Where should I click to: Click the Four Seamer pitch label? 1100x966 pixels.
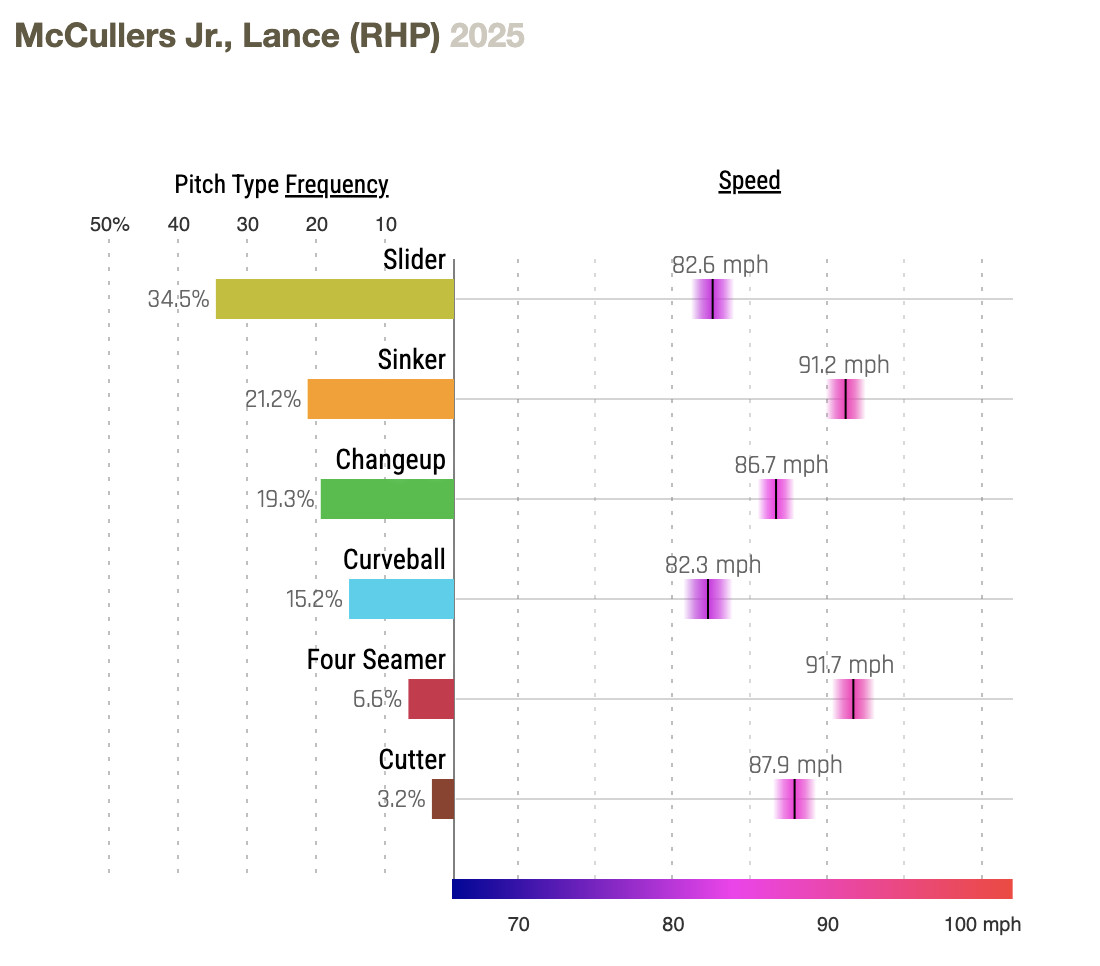pos(376,660)
